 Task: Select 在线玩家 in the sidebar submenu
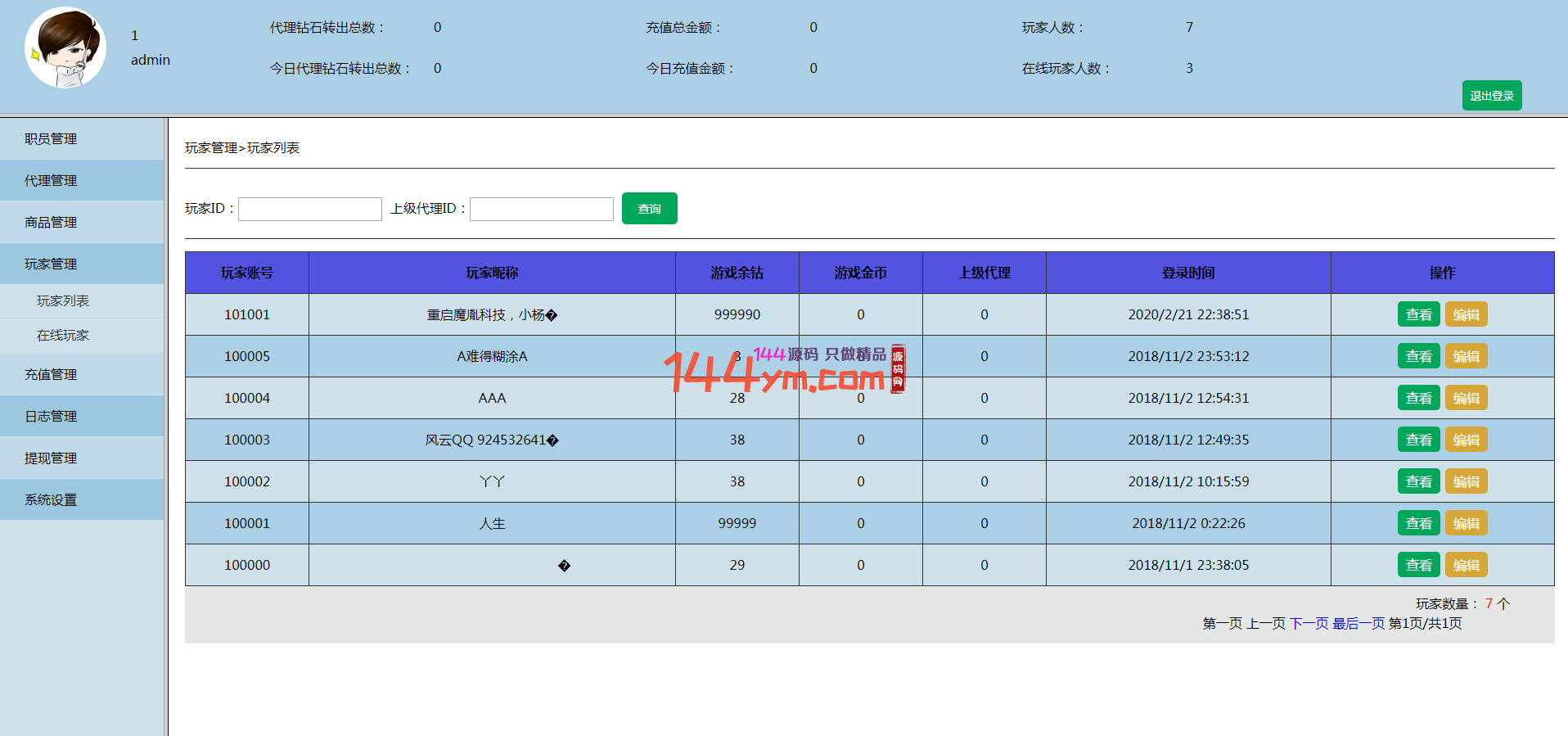coord(63,336)
